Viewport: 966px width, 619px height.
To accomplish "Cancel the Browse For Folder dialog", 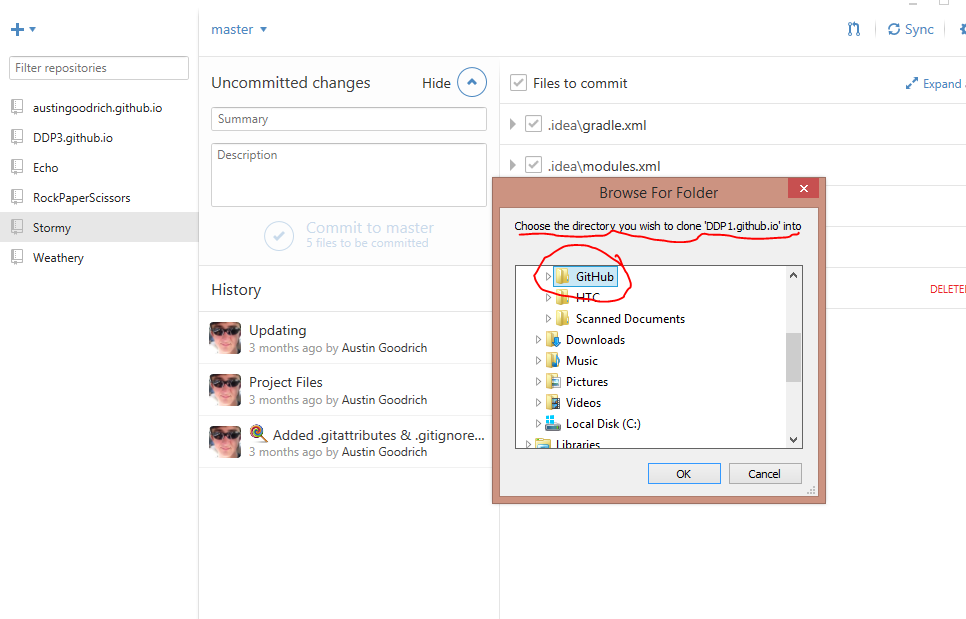I will click(767, 474).
